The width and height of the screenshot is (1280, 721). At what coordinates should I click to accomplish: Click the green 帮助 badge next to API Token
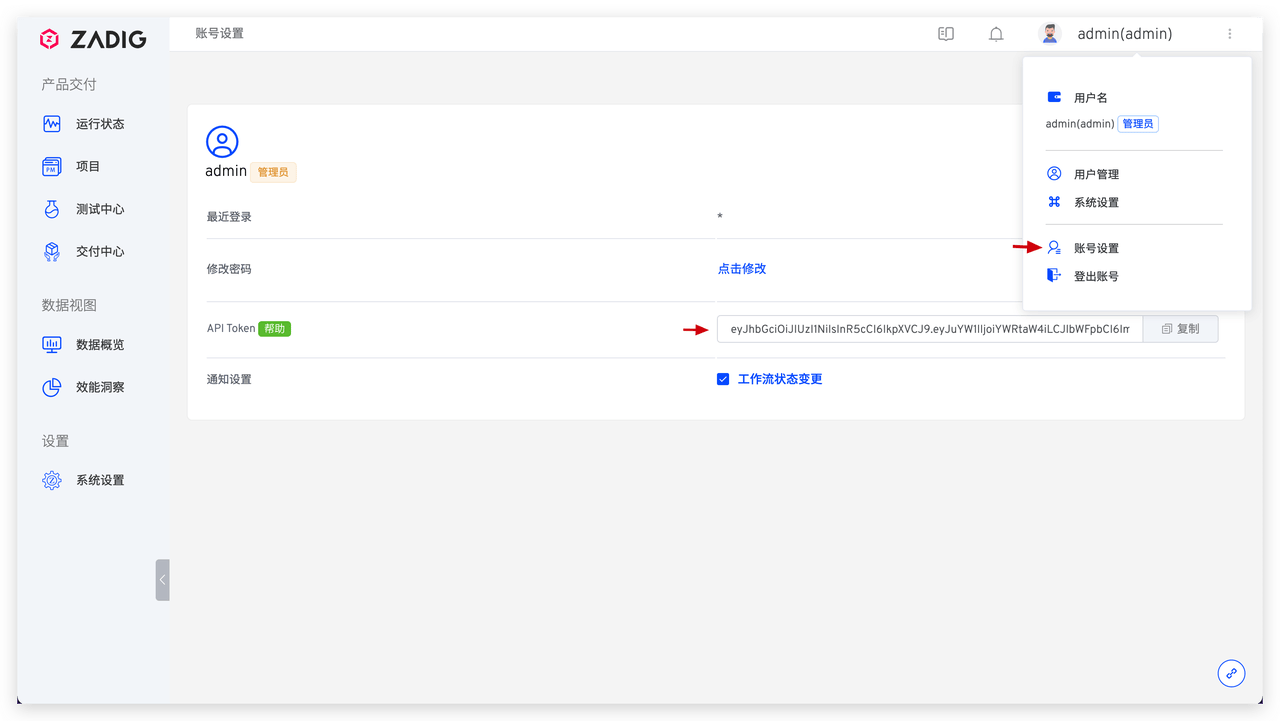tap(273, 328)
